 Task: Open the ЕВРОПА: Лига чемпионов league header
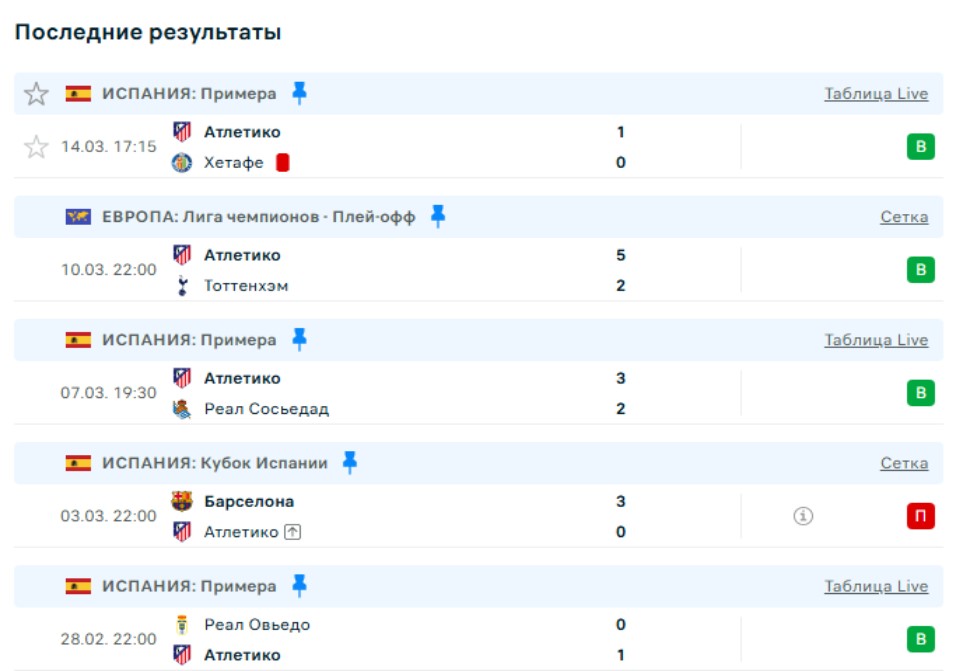click(x=258, y=217)
